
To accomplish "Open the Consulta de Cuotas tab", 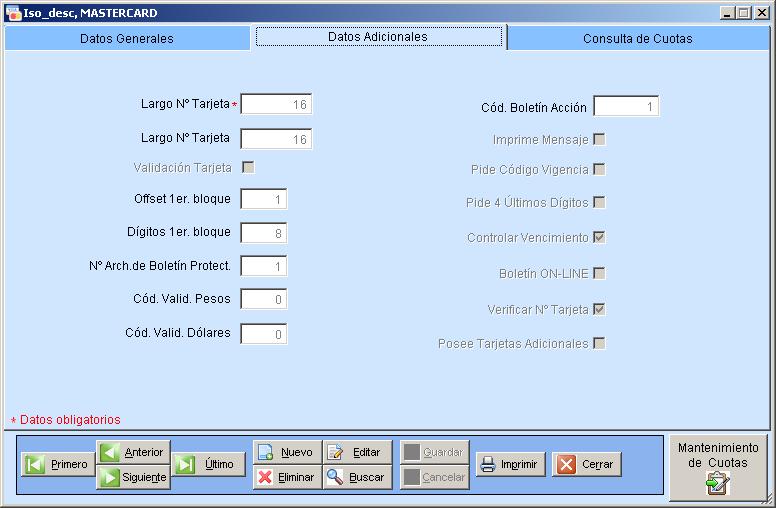I will tap(637, 38).
